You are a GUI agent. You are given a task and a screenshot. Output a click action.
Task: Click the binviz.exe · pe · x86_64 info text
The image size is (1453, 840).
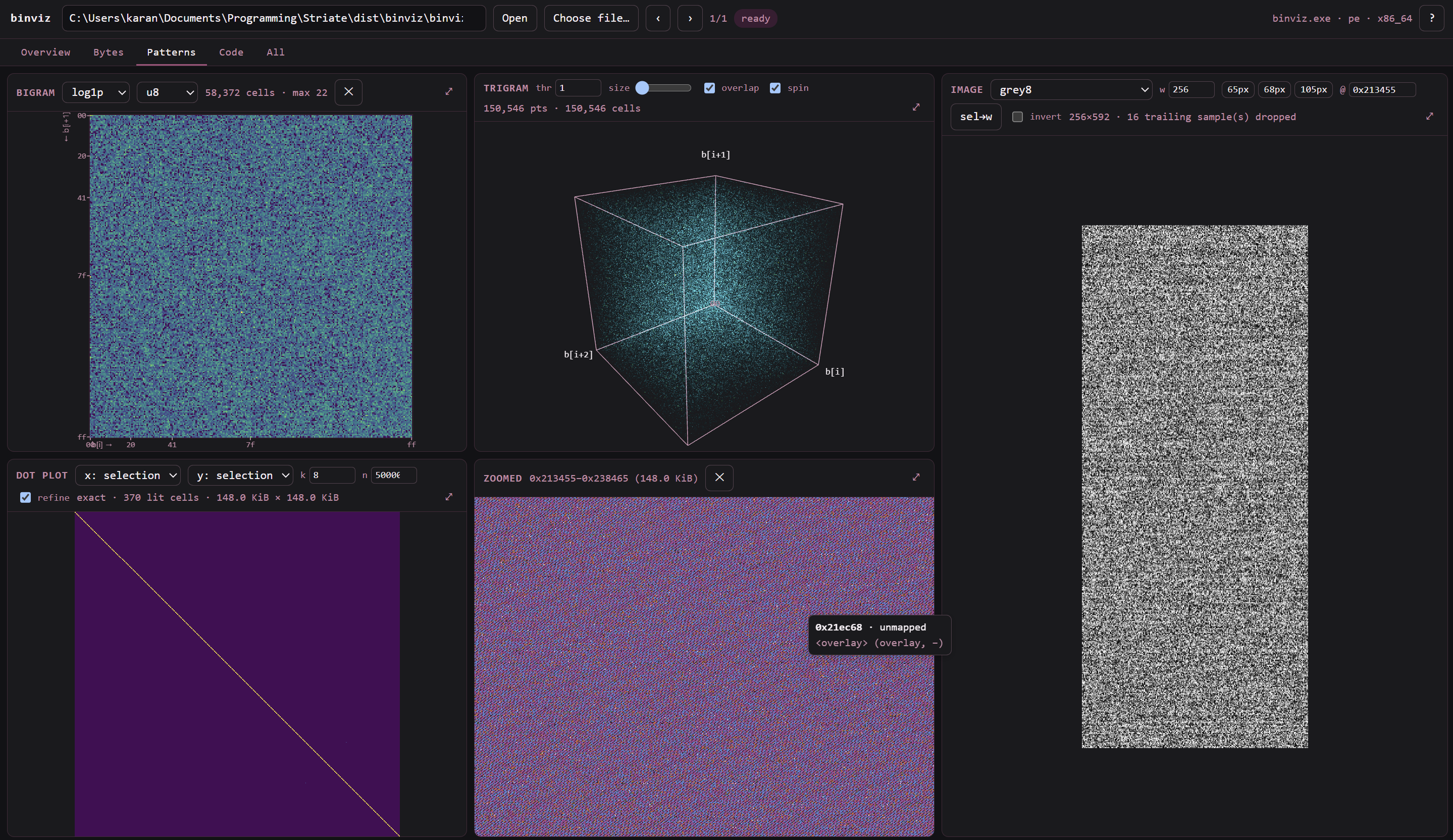(1342, 19)
